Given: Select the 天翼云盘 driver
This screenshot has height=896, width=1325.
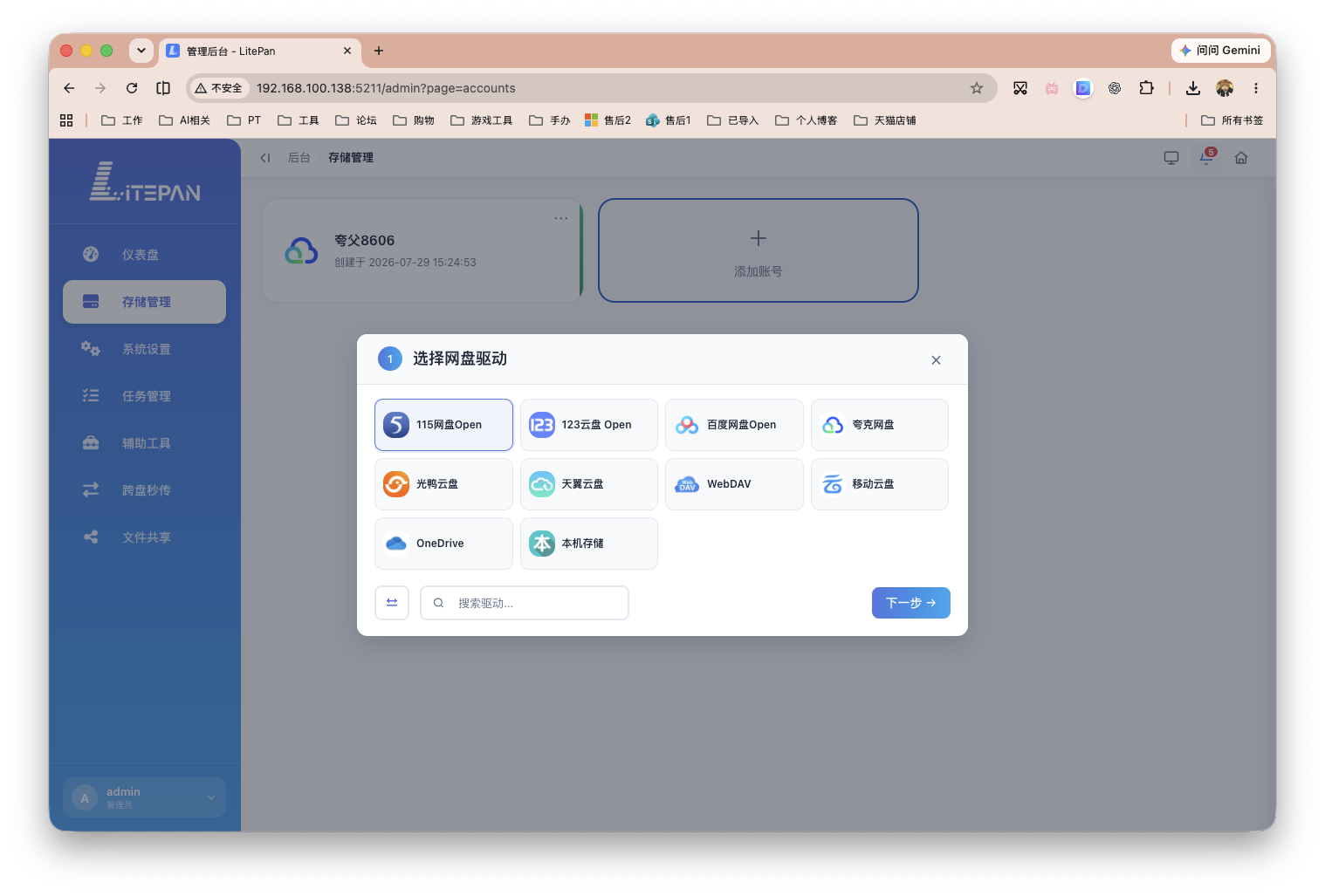Looking at the screenshot, I should [589, 484].
